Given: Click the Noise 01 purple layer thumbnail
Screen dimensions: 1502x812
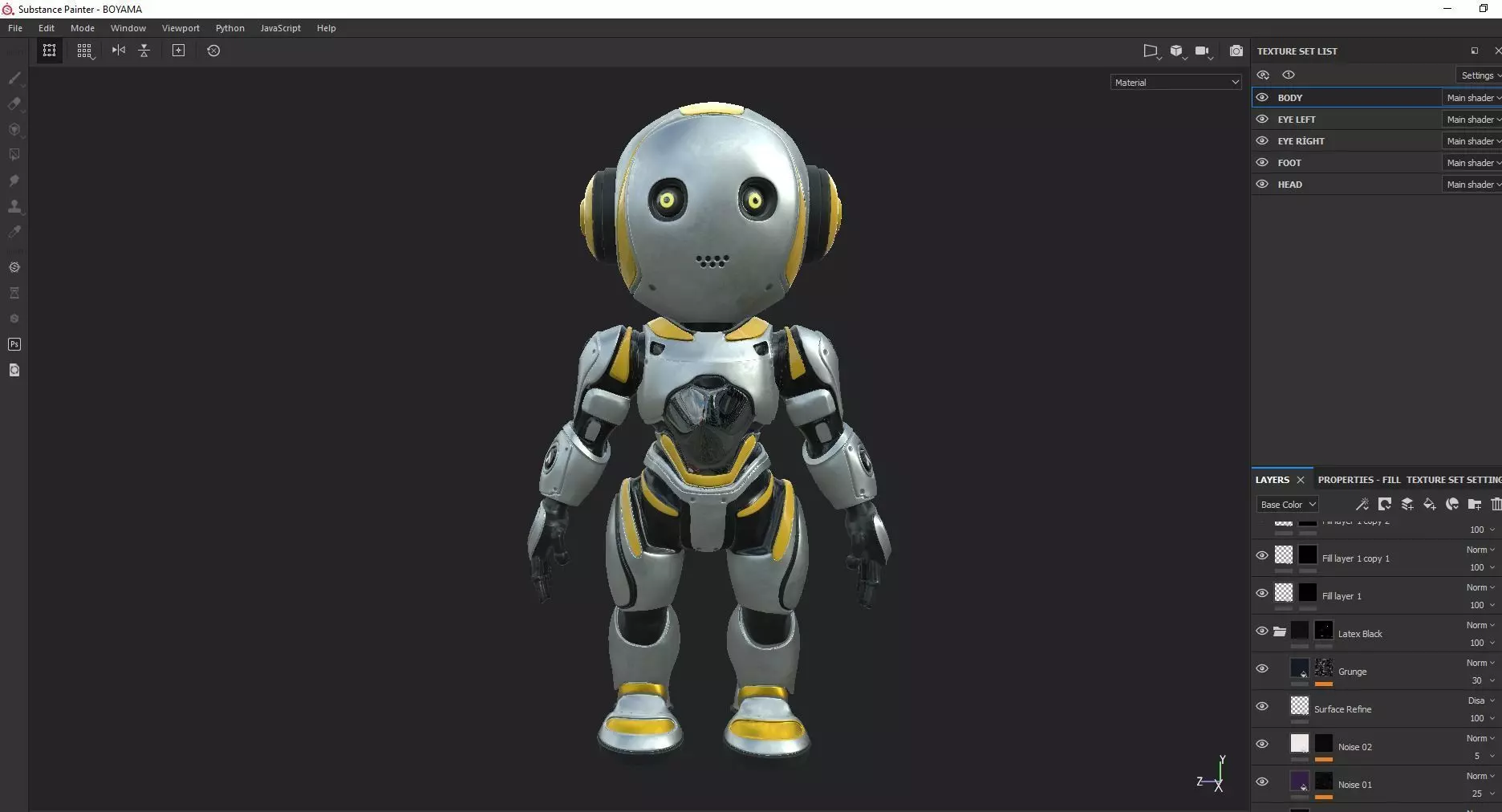Looking at the screenshot, I should click(x=1300, y=781).
